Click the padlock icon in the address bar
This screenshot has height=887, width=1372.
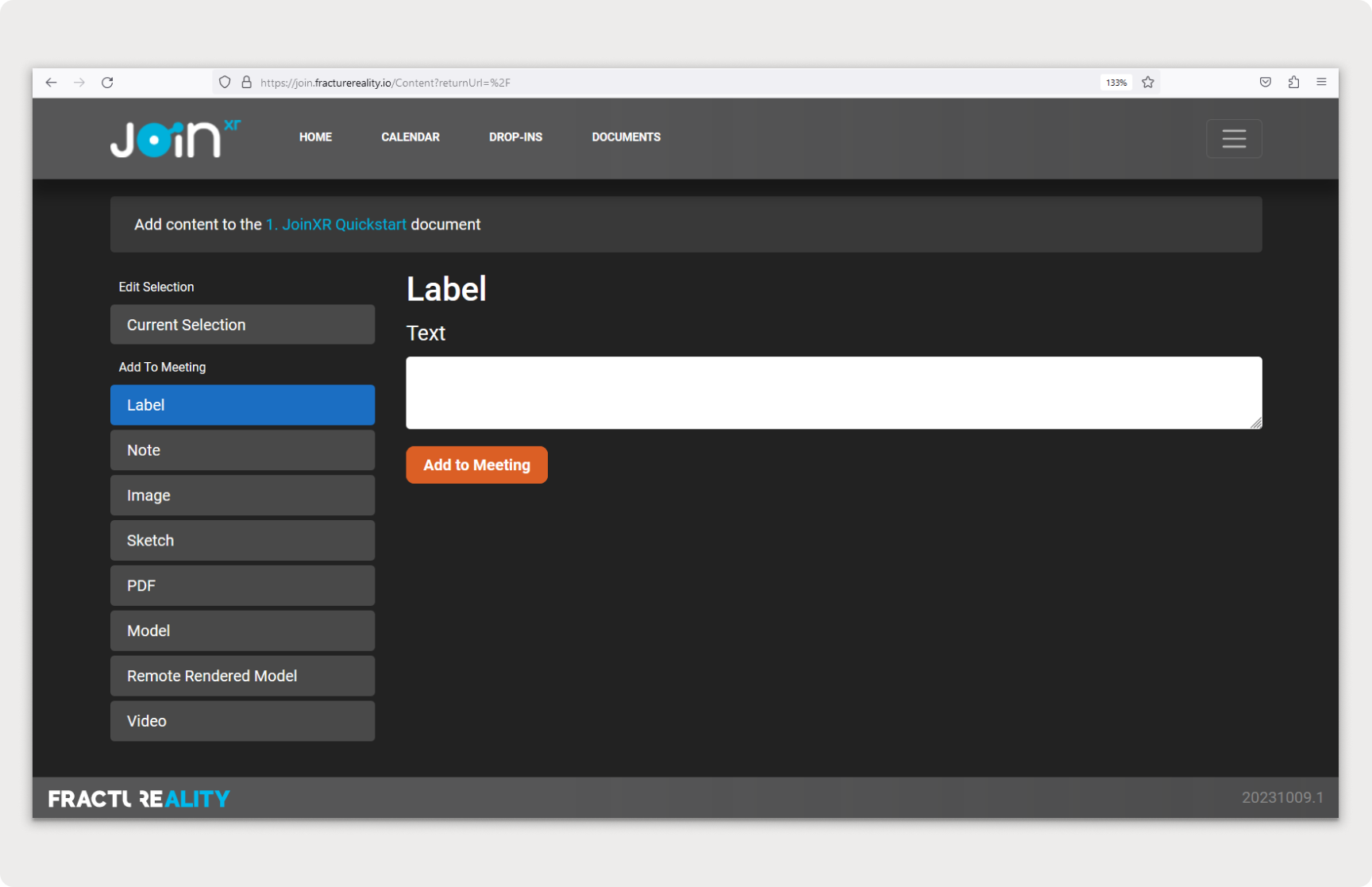click(x=246, y=82)
